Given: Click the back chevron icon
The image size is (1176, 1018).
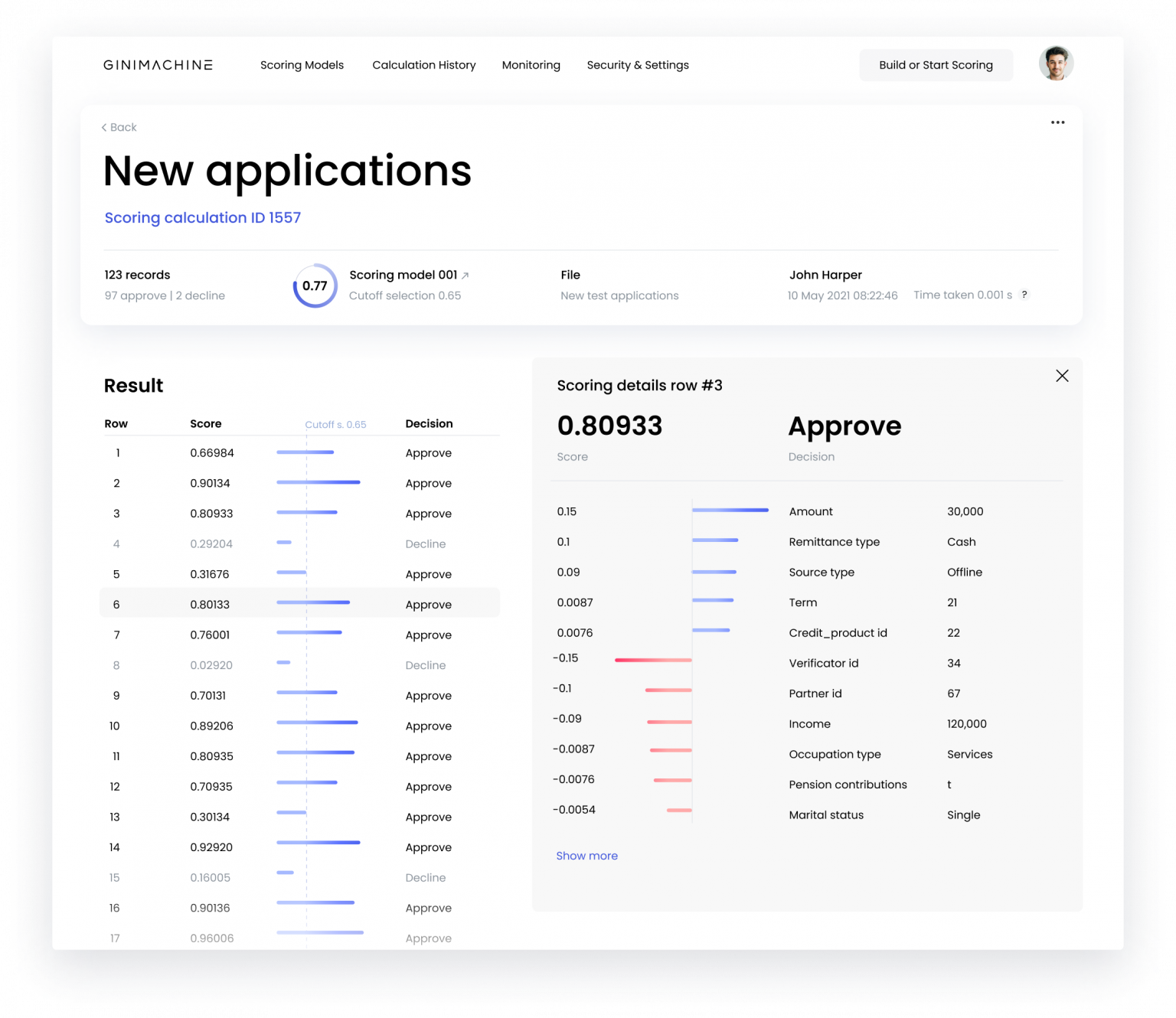Looking at the screenshot, I should (x=105, y=127).
